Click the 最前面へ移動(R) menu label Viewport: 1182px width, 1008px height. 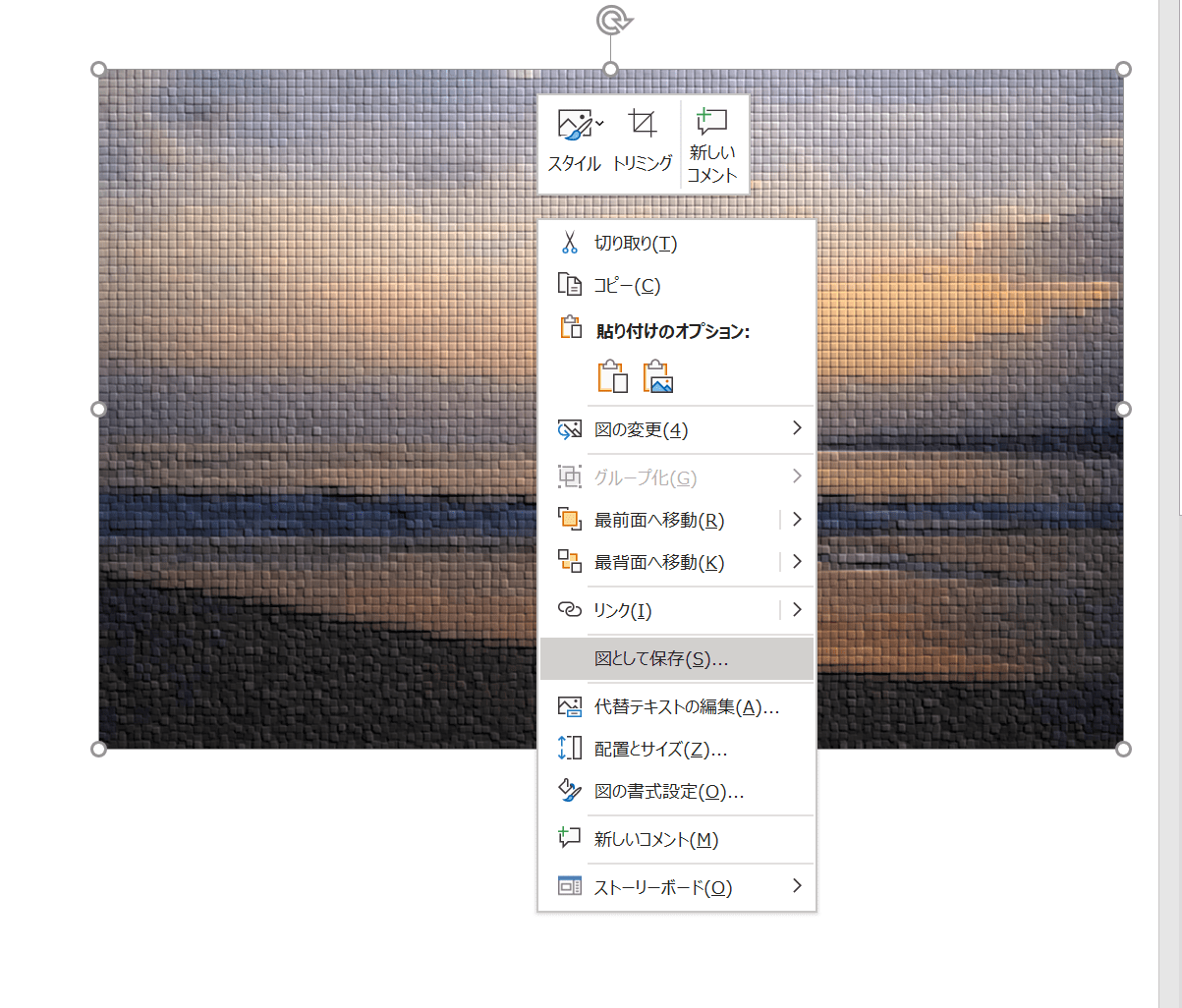659,520
